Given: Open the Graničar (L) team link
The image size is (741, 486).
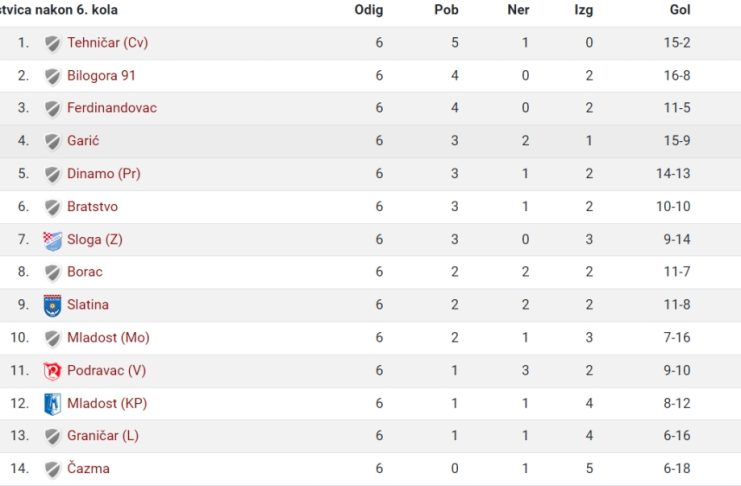Looking at the screenshot, I should 103,435.
